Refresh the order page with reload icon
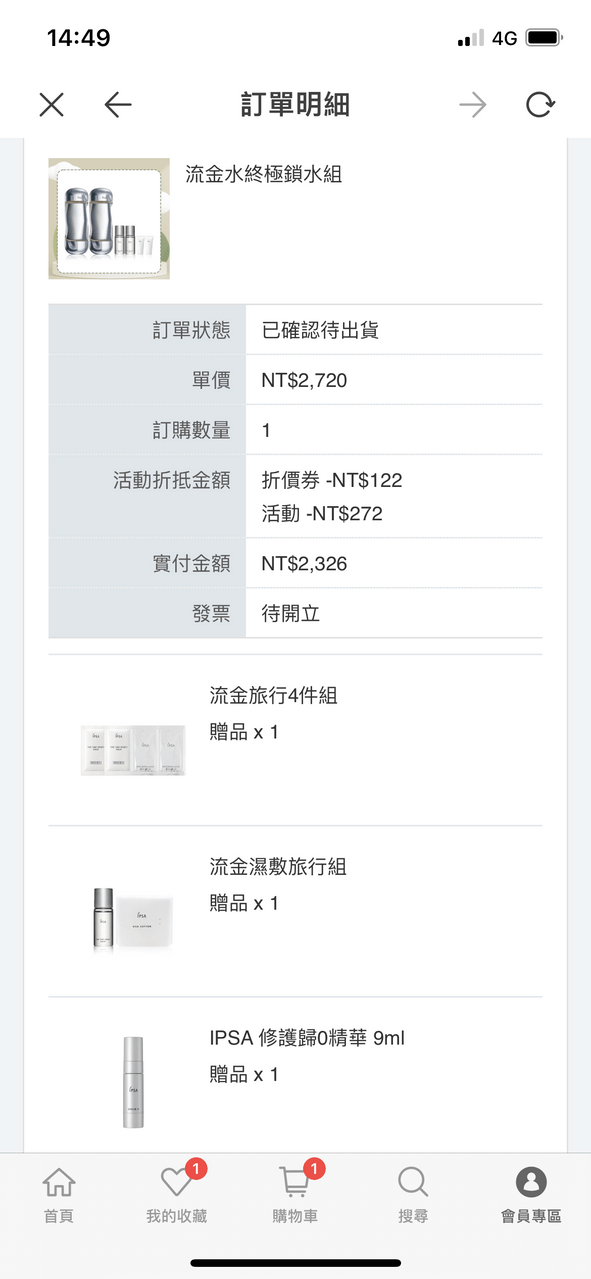591x1279 pixels. pyautogui.click(x=541, y=104)
